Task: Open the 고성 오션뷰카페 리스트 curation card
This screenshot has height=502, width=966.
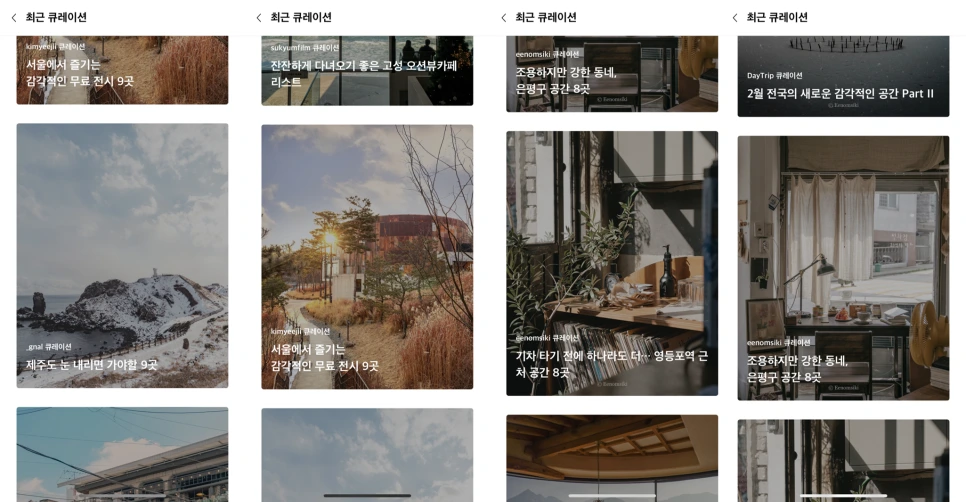Action: click(367, 70)
